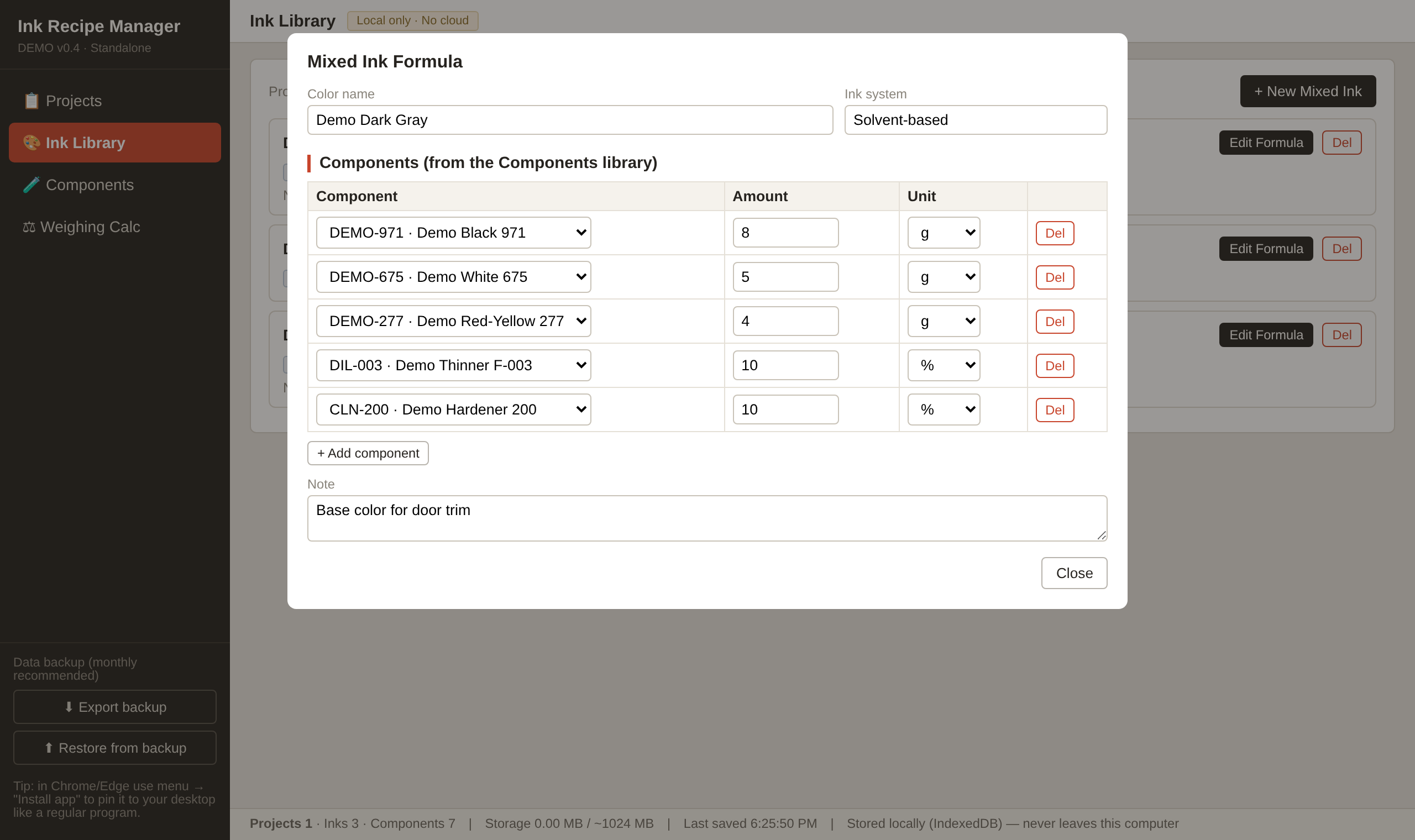Delete the Demo Hardener 200 row
This screenshot has width=1415, height=840.
[1055, 410]
